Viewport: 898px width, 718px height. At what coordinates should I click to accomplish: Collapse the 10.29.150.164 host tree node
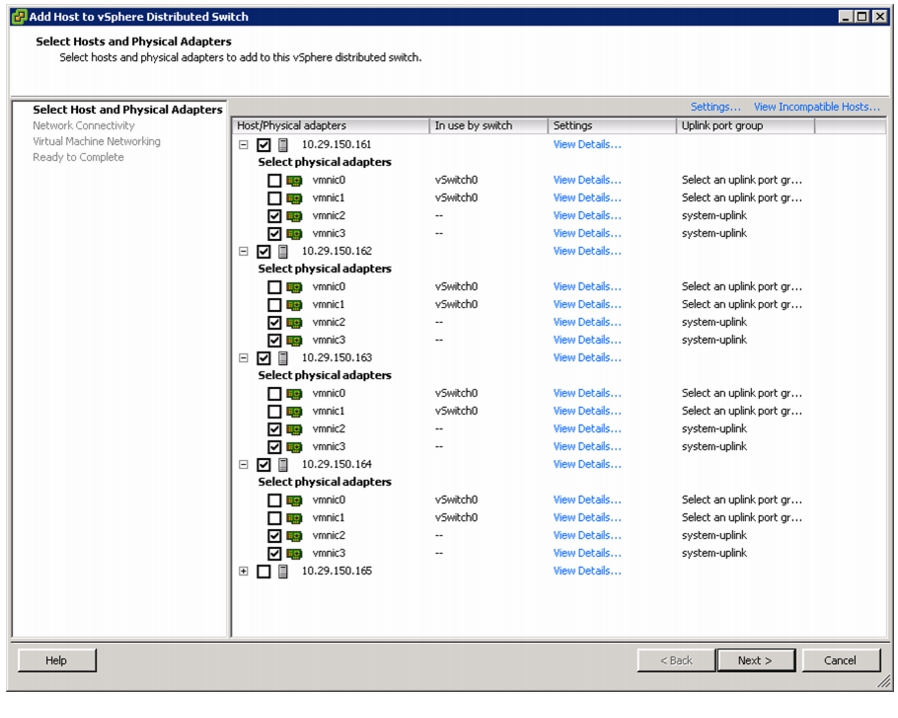pyautogui.click(x=243, y=465)
